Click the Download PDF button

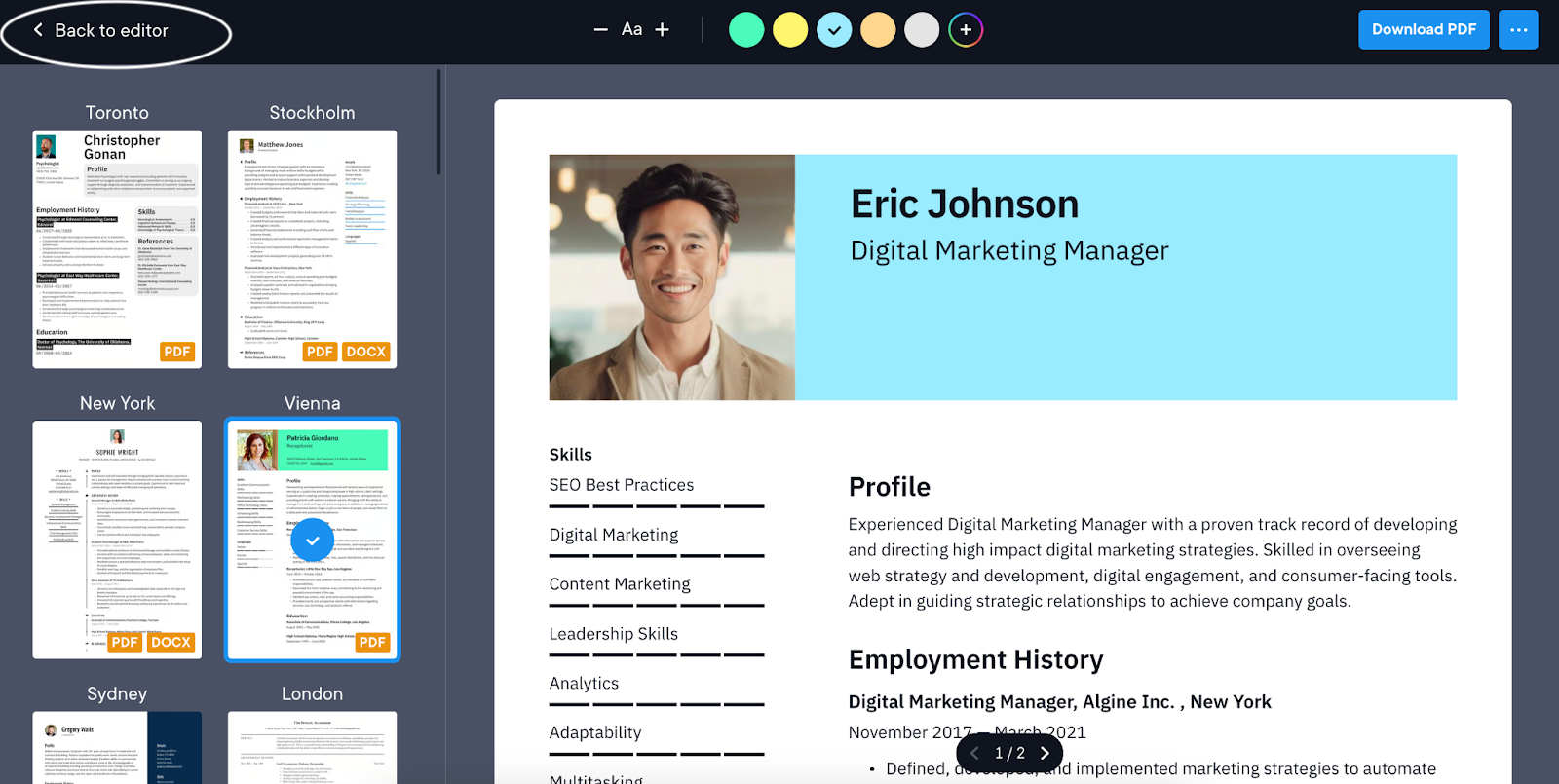(1424, 30)
